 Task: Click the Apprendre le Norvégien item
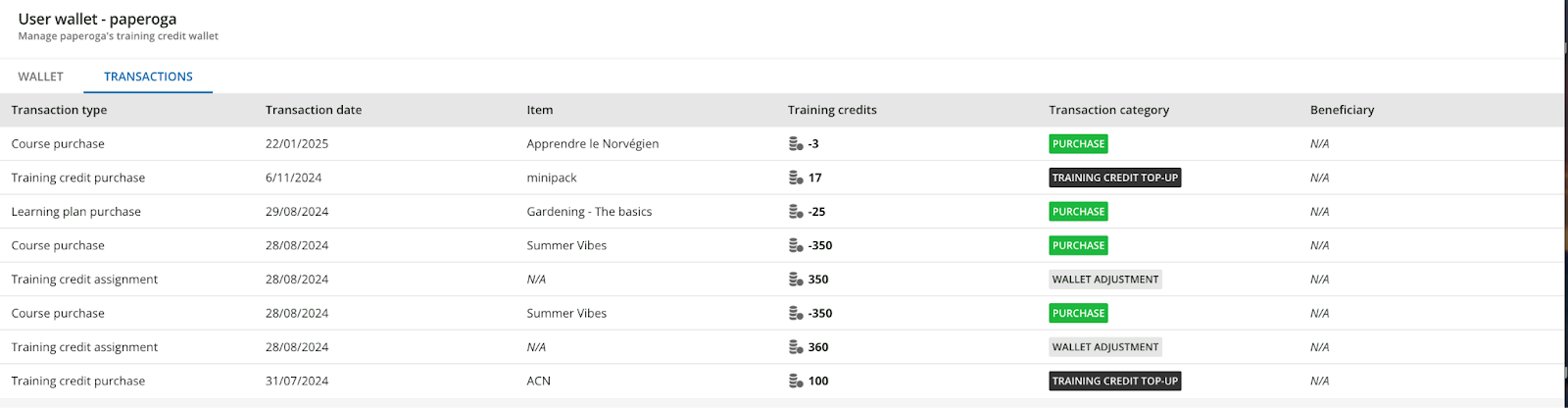point(592,144)
